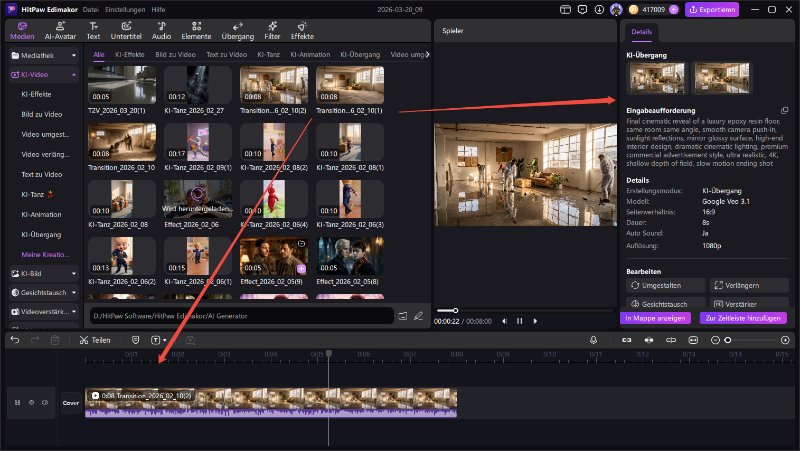Image resolution: width=800 pixels, height=451 pixels.
Task: Click the Transition_2026_02_10(2) timeline clip
Action: point(271,403)
